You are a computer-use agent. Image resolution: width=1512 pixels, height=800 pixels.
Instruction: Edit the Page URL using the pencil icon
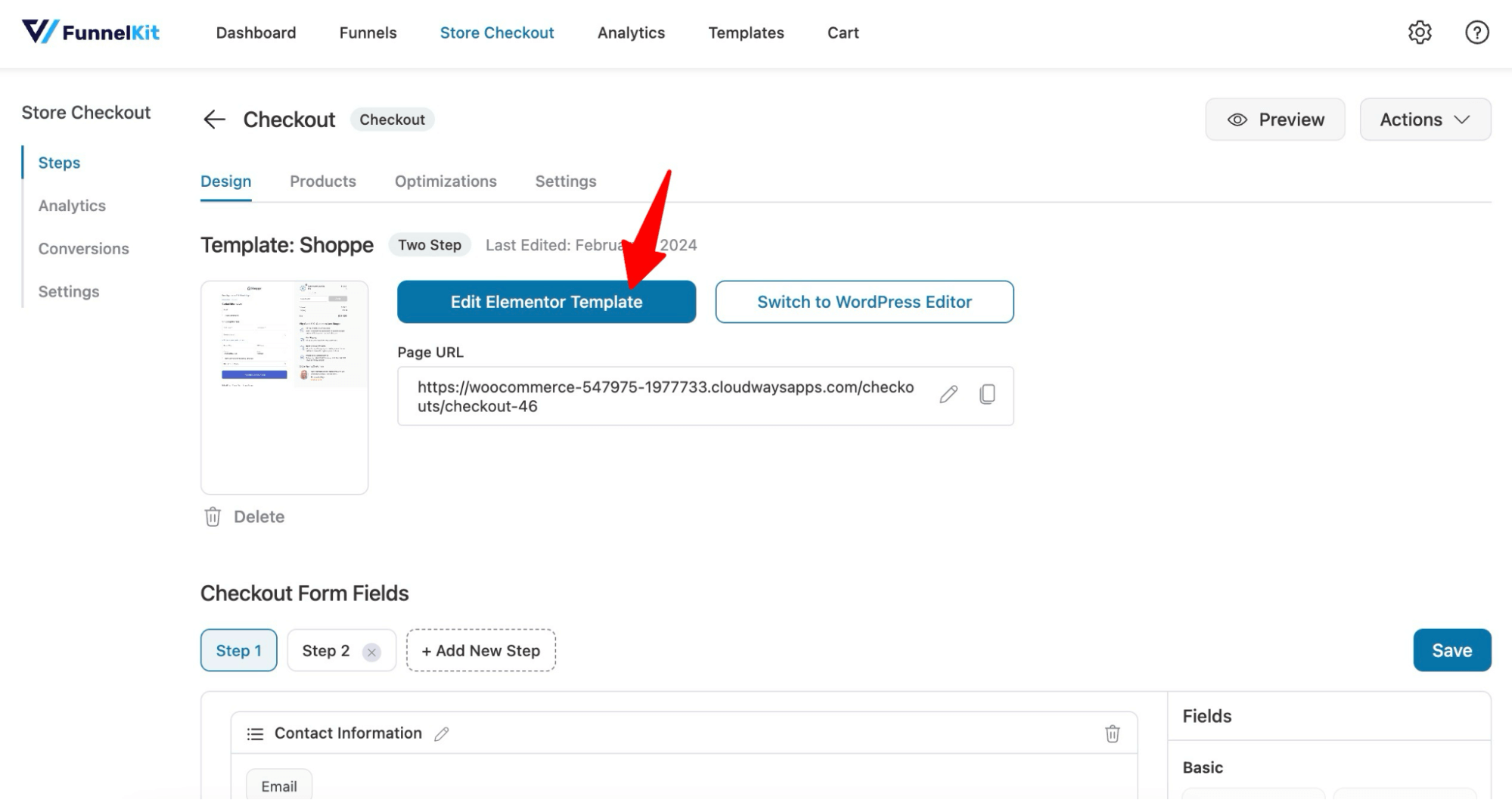(x=948, y=395)
